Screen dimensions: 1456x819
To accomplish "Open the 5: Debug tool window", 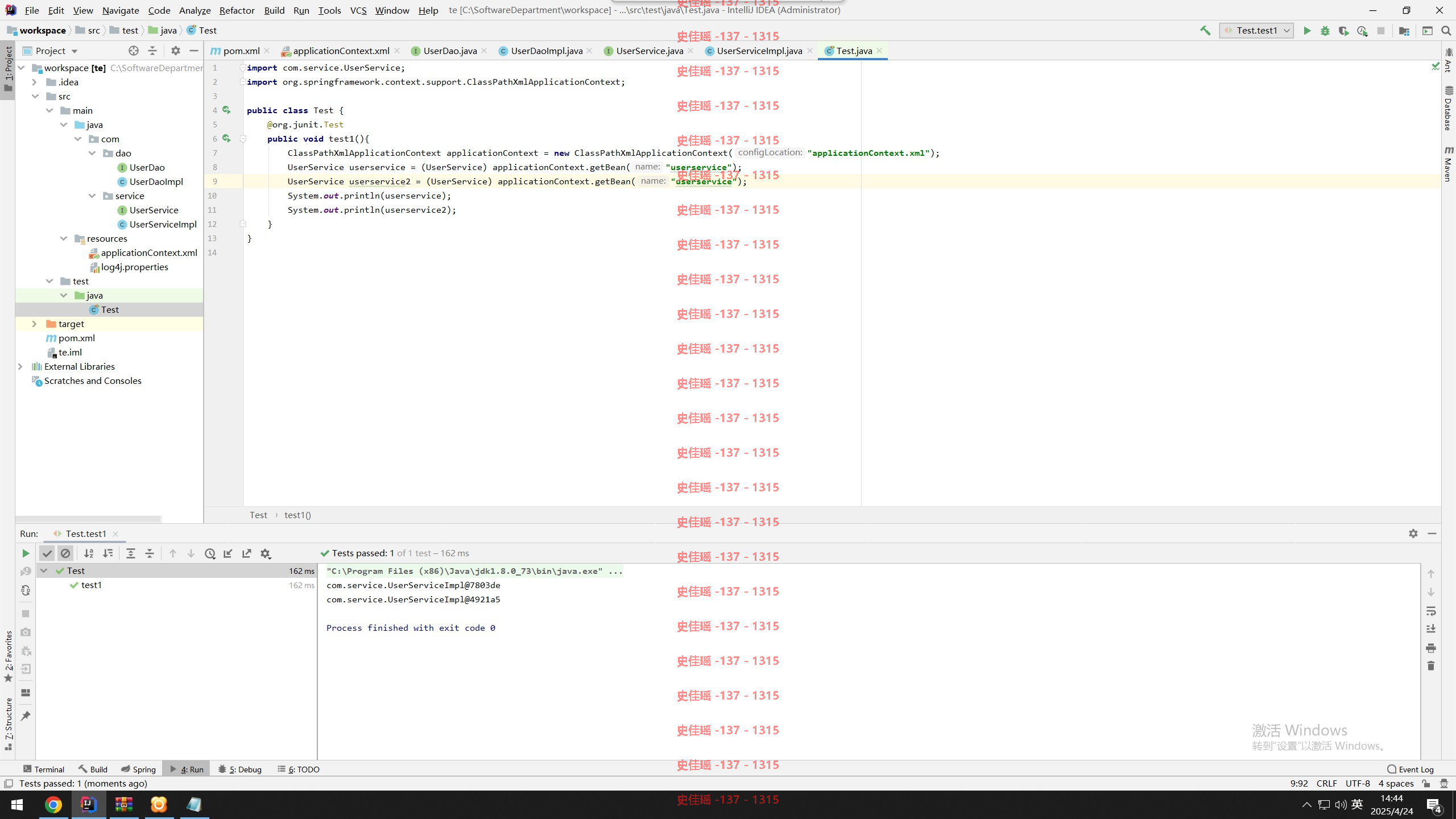I will [x=239, y=769].
